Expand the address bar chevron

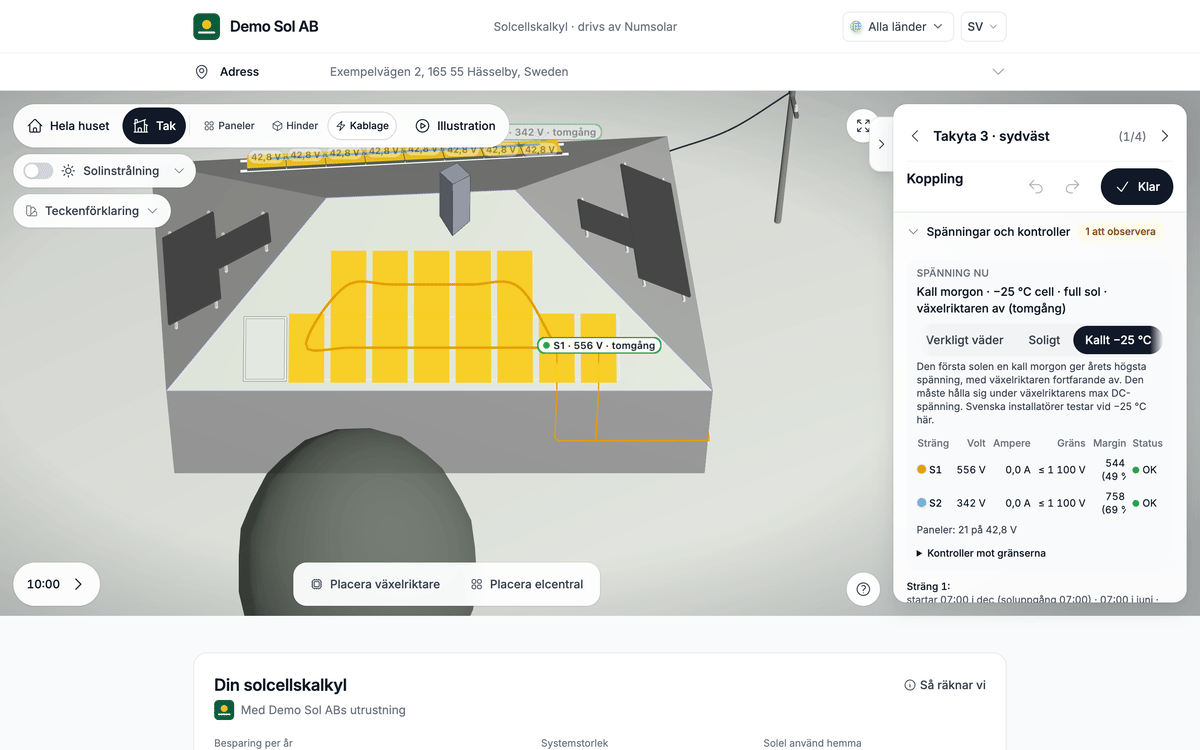tap(997, 72)
